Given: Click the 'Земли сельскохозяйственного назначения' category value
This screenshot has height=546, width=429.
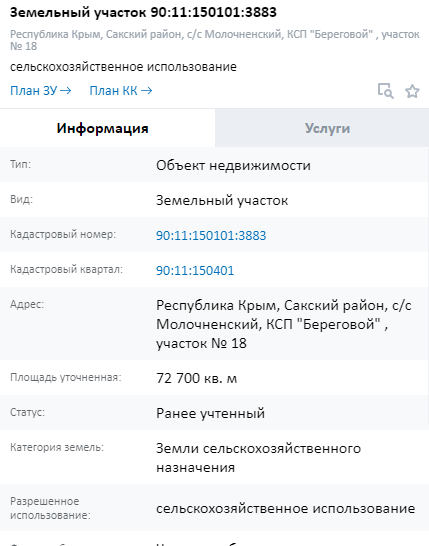Looking at the screenshot, I should pyautogui.click(x=258, y=458).
